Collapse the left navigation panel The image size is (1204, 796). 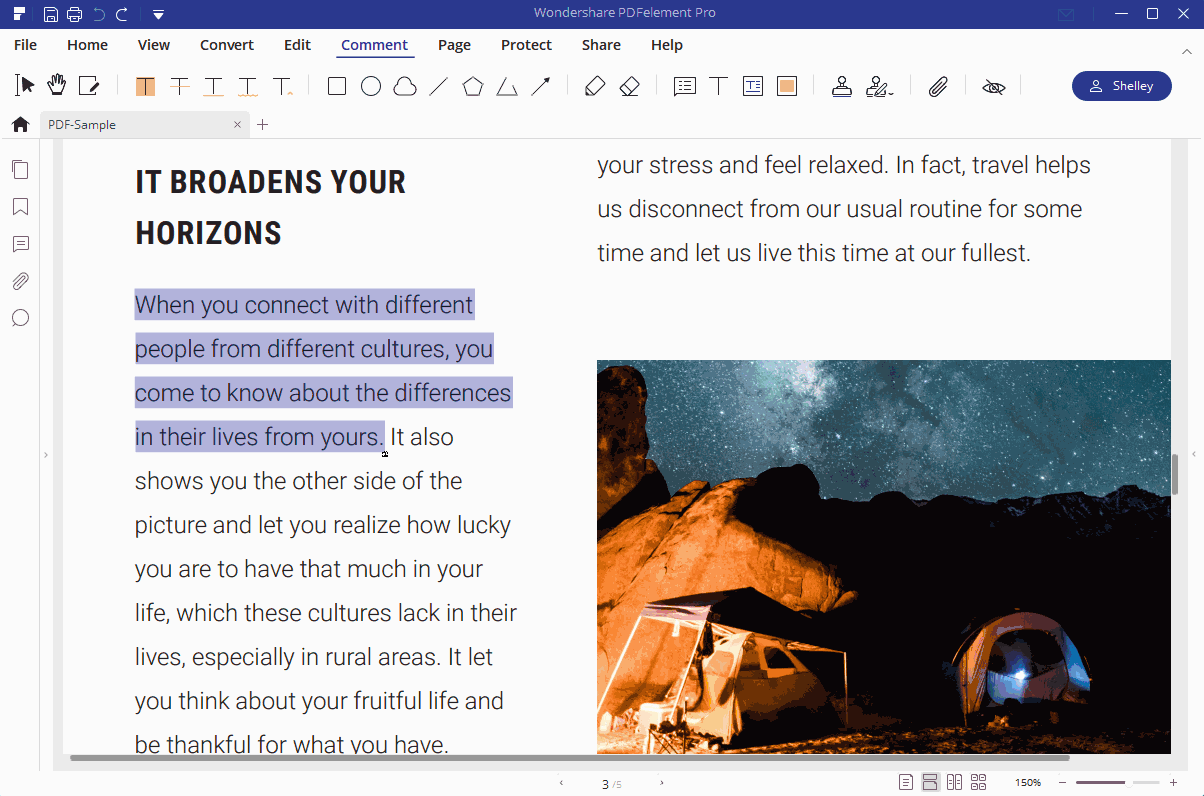click(x=45, y=454)
